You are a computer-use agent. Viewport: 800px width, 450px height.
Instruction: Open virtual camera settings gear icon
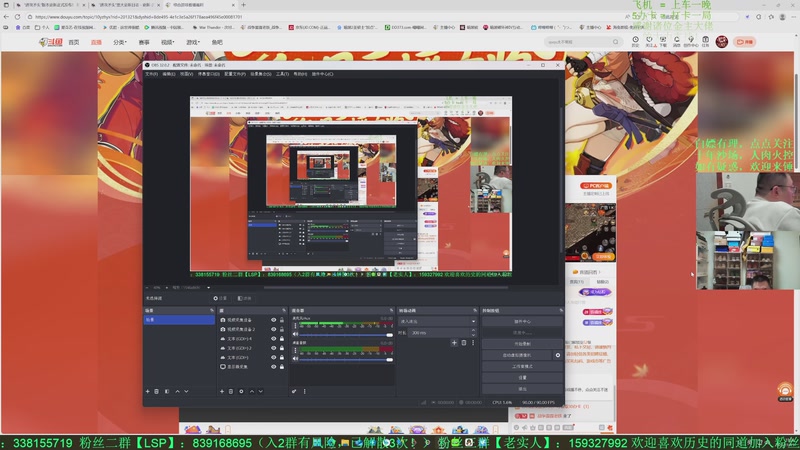[558, 355]
